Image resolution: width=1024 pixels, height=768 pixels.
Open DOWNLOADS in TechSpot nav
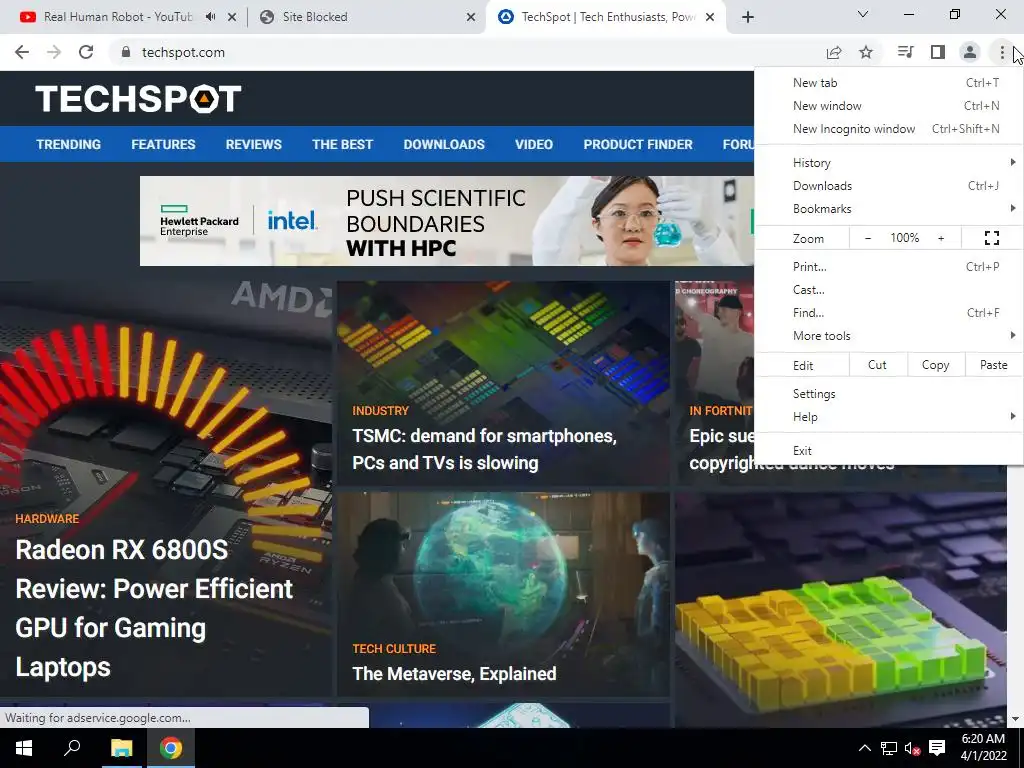444,144
